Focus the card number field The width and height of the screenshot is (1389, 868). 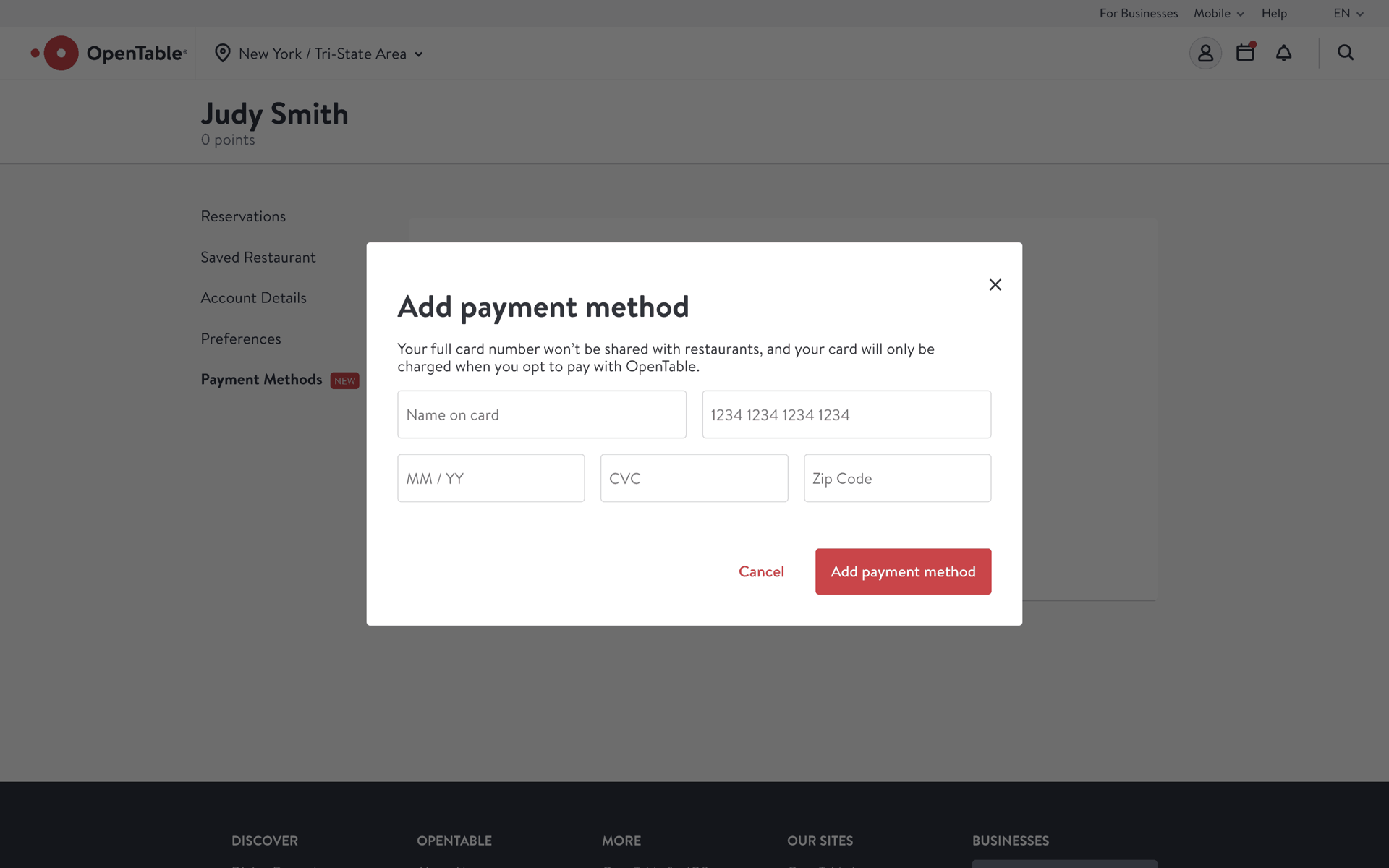(846, 414)
